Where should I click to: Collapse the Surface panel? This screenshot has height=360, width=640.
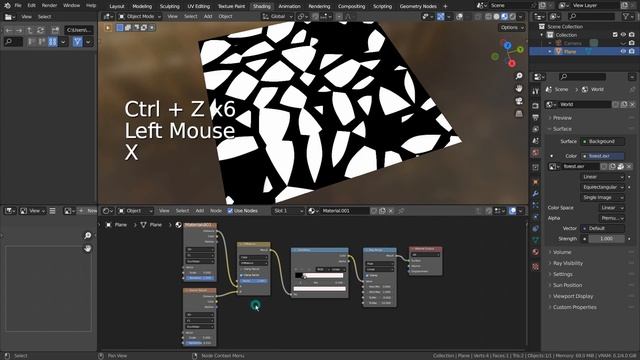coord(562,129)
